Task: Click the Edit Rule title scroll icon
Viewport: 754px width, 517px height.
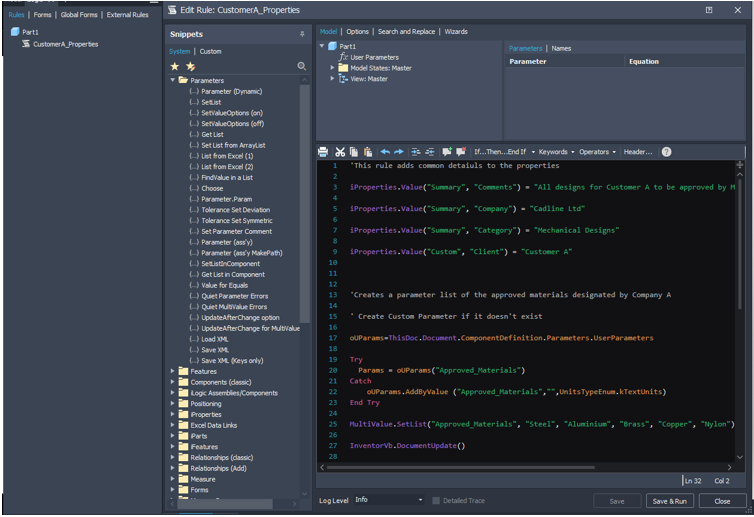Action: click(x=172, y=10)
